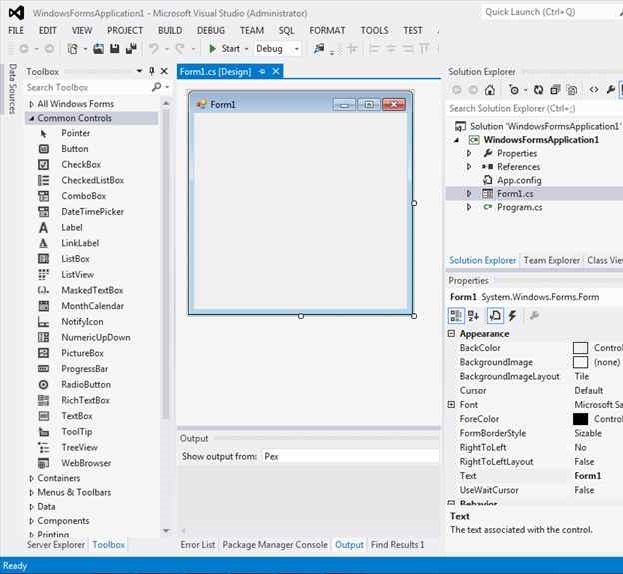Collapse Common Controls group
This screenshot has width=623, height=574.
click(31, 118)
